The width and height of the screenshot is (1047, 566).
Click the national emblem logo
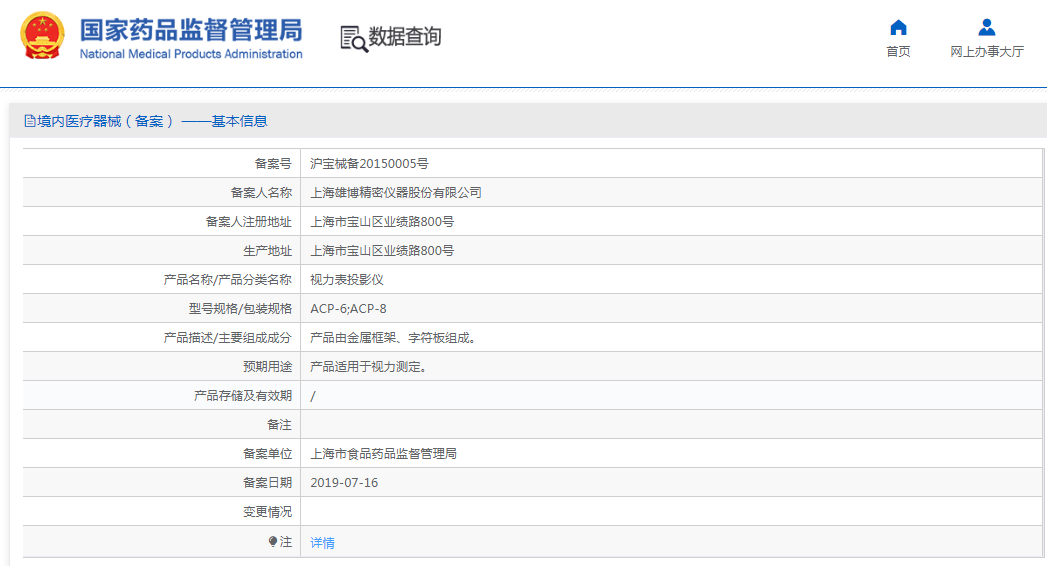43,35
